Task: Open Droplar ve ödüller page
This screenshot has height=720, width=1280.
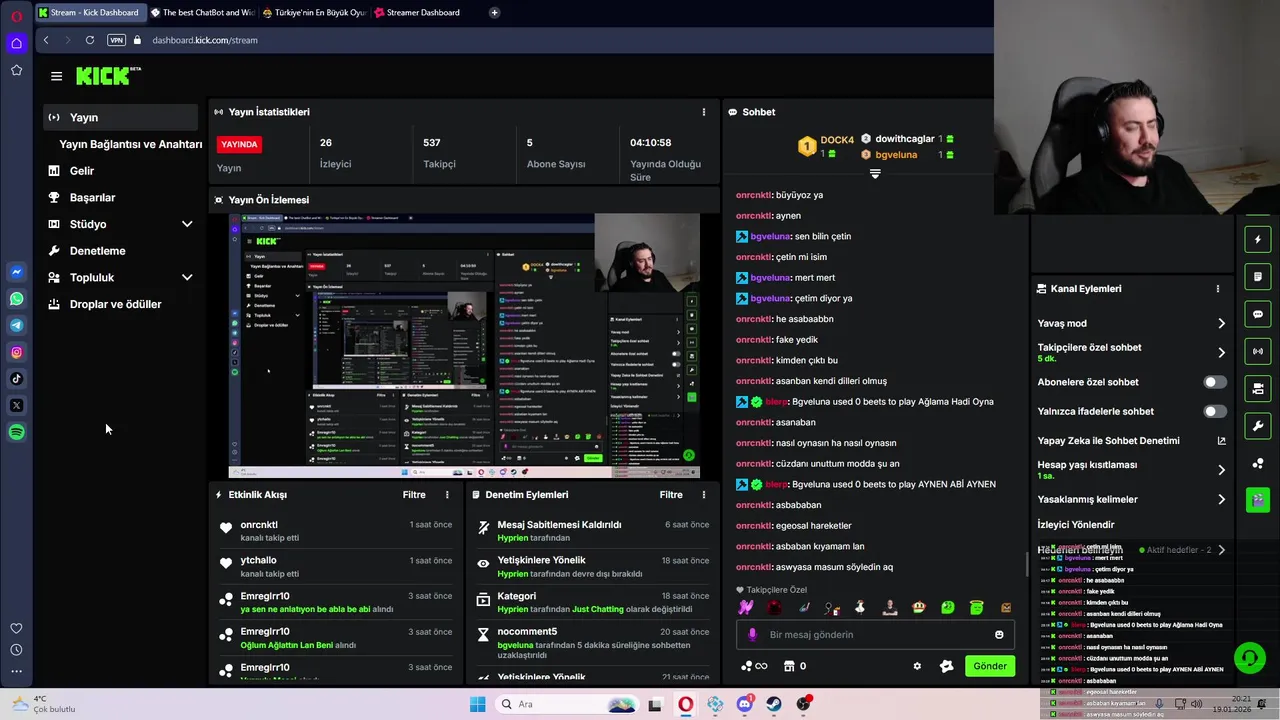Action: [120, 304]
